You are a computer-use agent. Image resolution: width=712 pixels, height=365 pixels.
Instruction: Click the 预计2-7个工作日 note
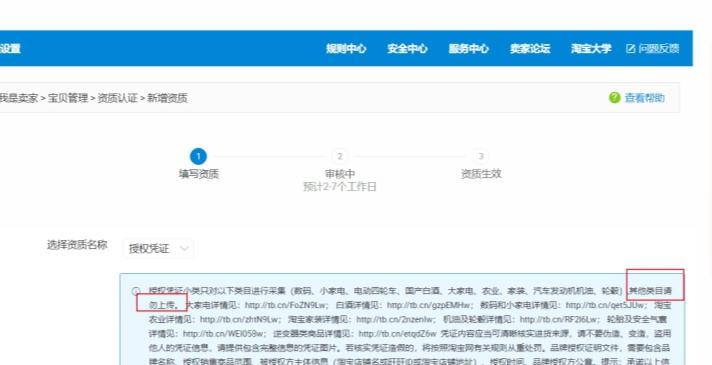pyautogui.click(x=340, y=187)
